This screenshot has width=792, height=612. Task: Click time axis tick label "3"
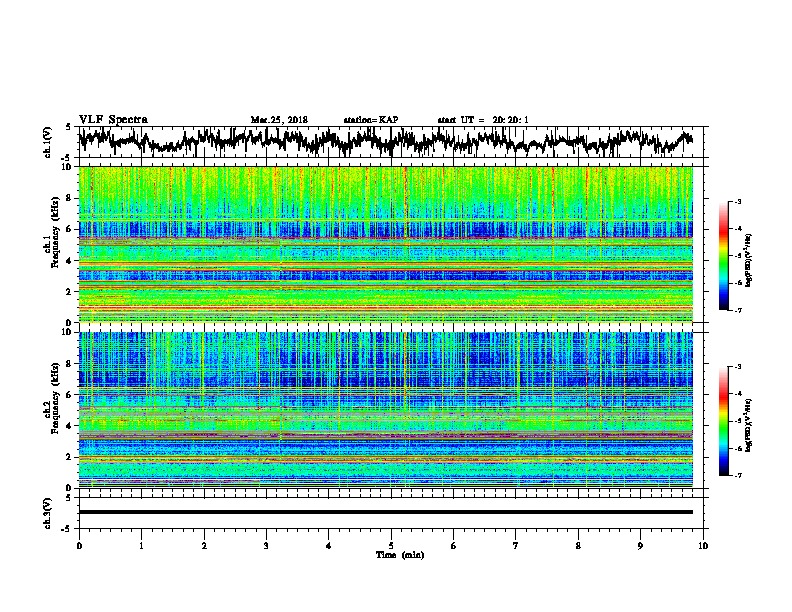266,546
